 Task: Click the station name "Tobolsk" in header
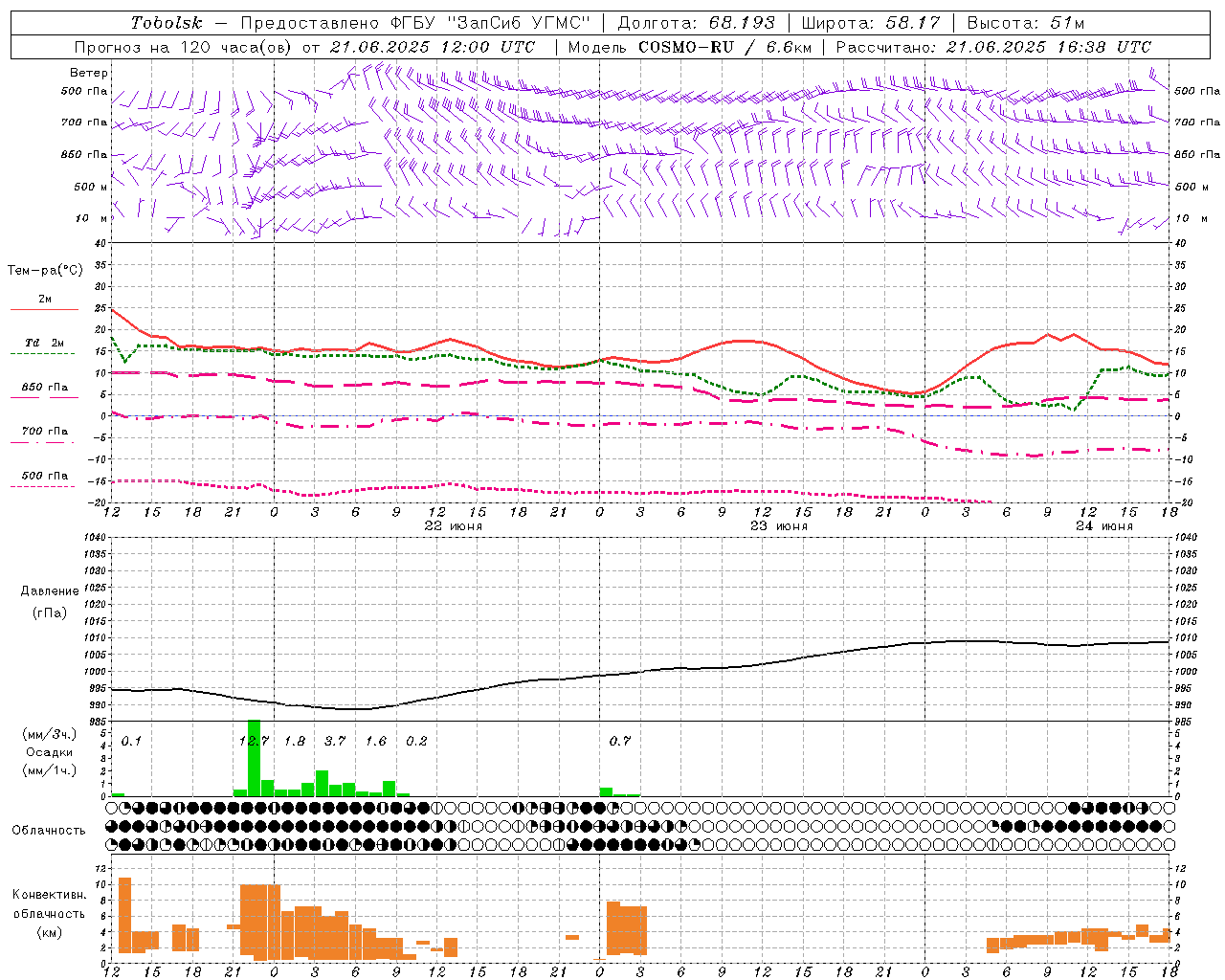[167, 23]
